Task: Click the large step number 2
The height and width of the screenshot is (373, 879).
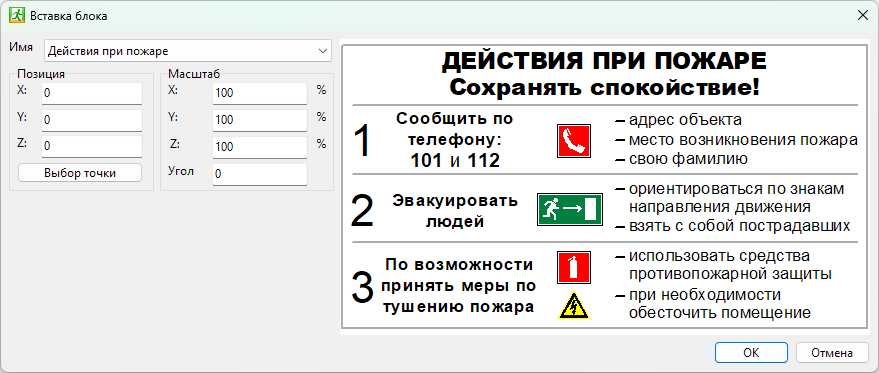Action: pos(362,211)
